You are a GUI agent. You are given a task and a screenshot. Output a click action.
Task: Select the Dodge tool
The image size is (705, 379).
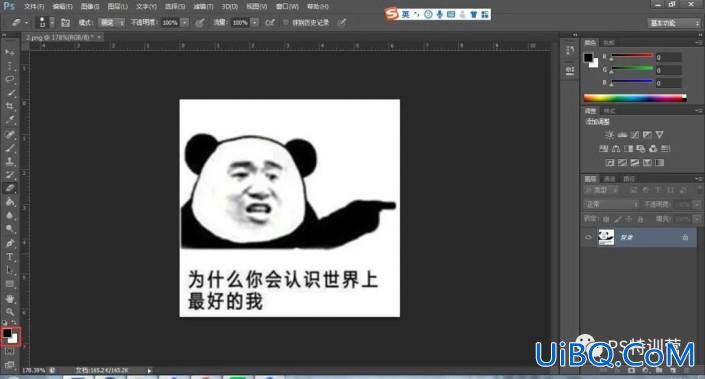click(x=9, y=229)
